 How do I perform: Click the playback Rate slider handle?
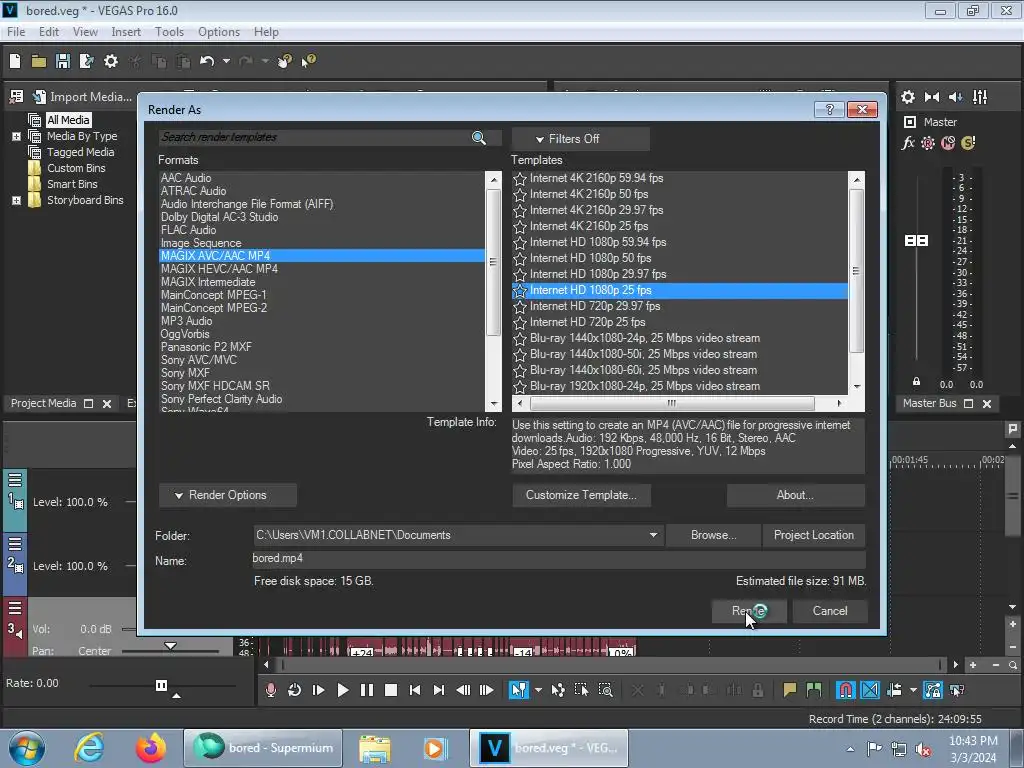coord(161,685)
